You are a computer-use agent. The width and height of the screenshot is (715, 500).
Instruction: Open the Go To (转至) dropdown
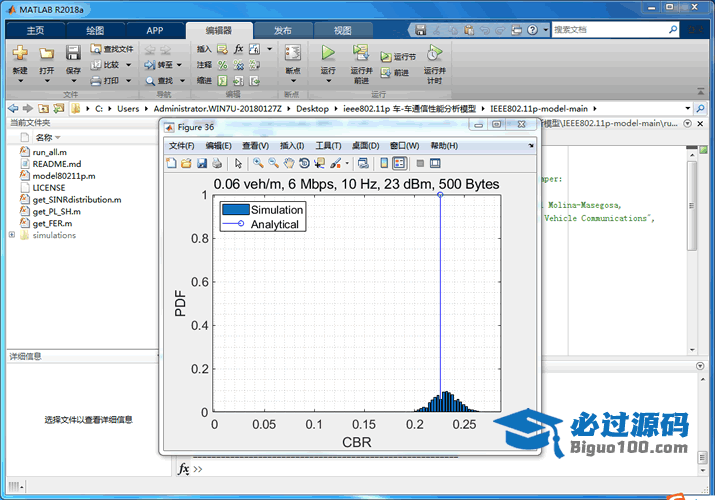pyautogui.click(x=179, y=65)
